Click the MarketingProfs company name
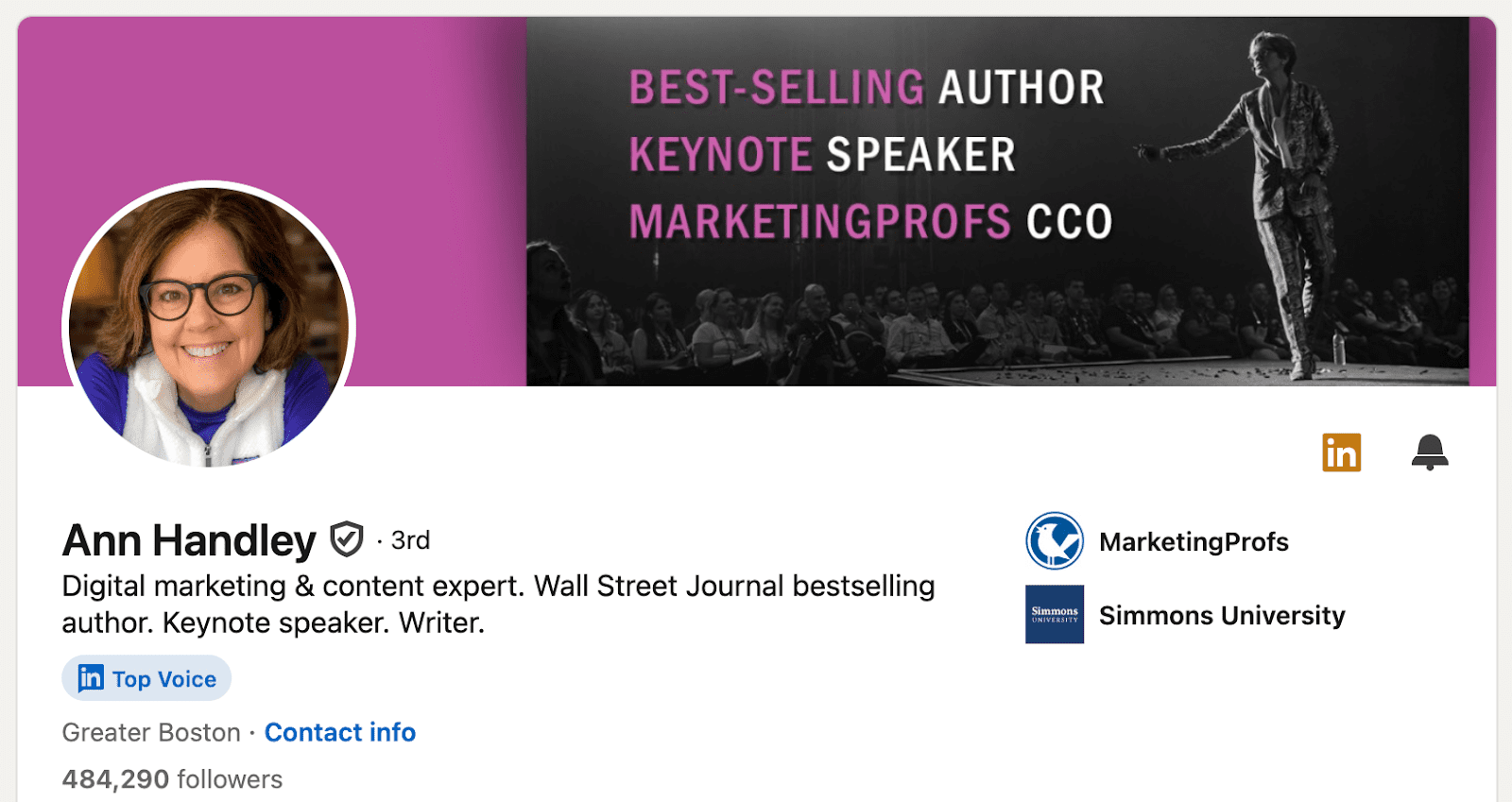 point(1194,541)
